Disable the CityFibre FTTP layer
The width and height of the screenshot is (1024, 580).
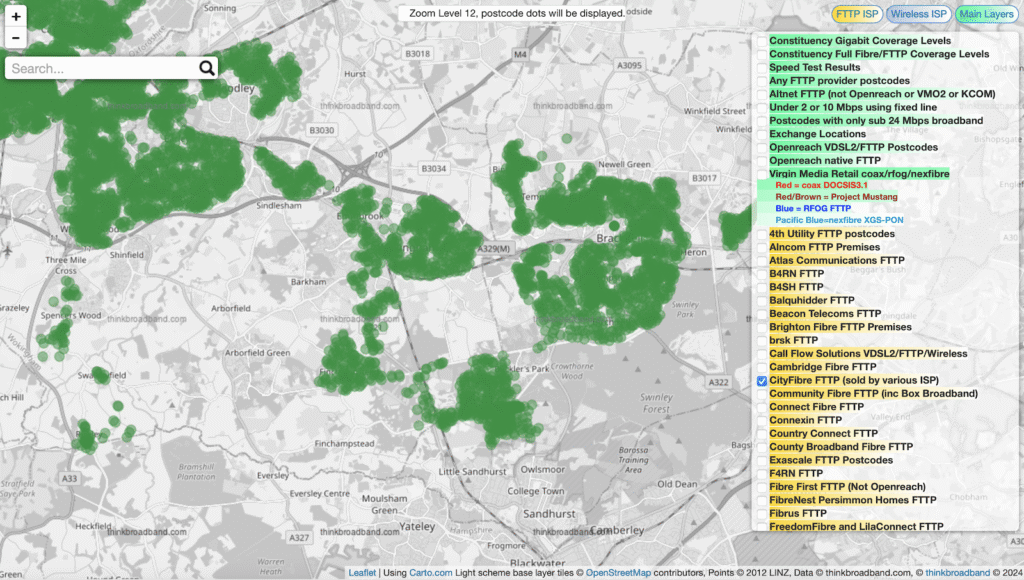(x=762, y=381)
